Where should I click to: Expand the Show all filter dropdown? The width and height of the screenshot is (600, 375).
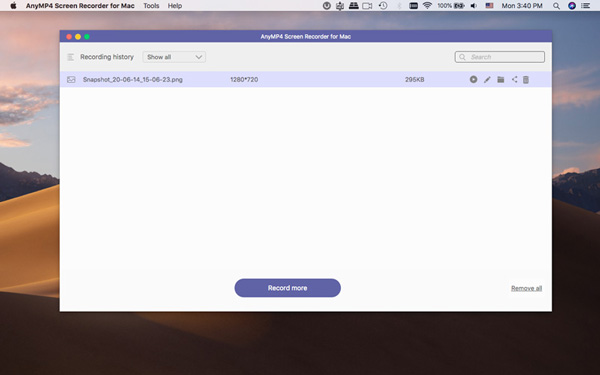(174, 57)
